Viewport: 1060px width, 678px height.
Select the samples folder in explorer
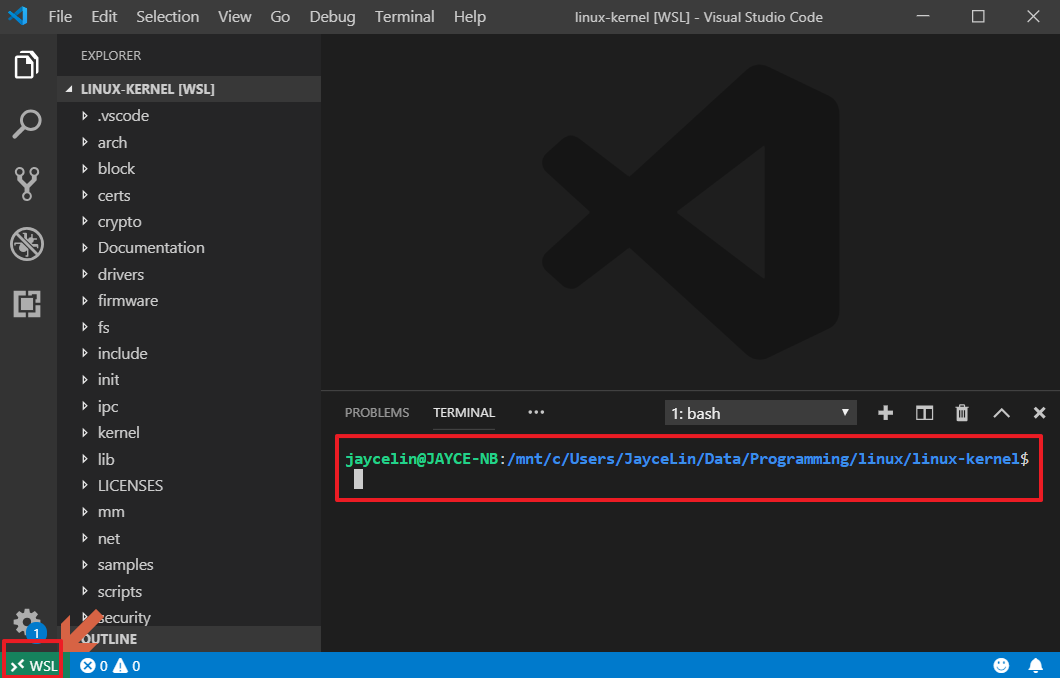point(189,564)
